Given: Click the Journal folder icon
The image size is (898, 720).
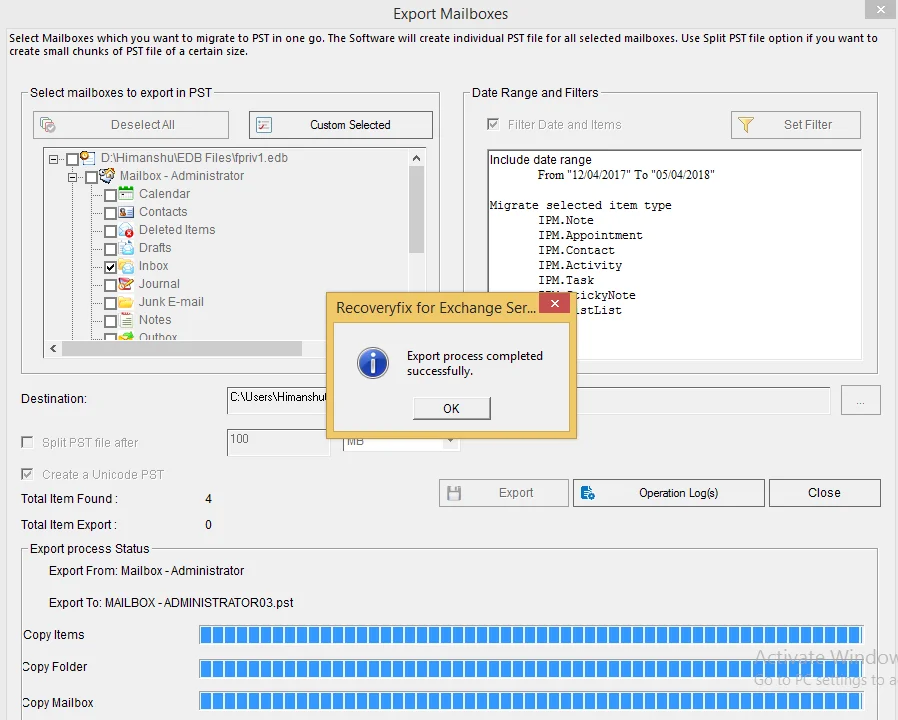Looking at the screenshot, I should [126, 284].
